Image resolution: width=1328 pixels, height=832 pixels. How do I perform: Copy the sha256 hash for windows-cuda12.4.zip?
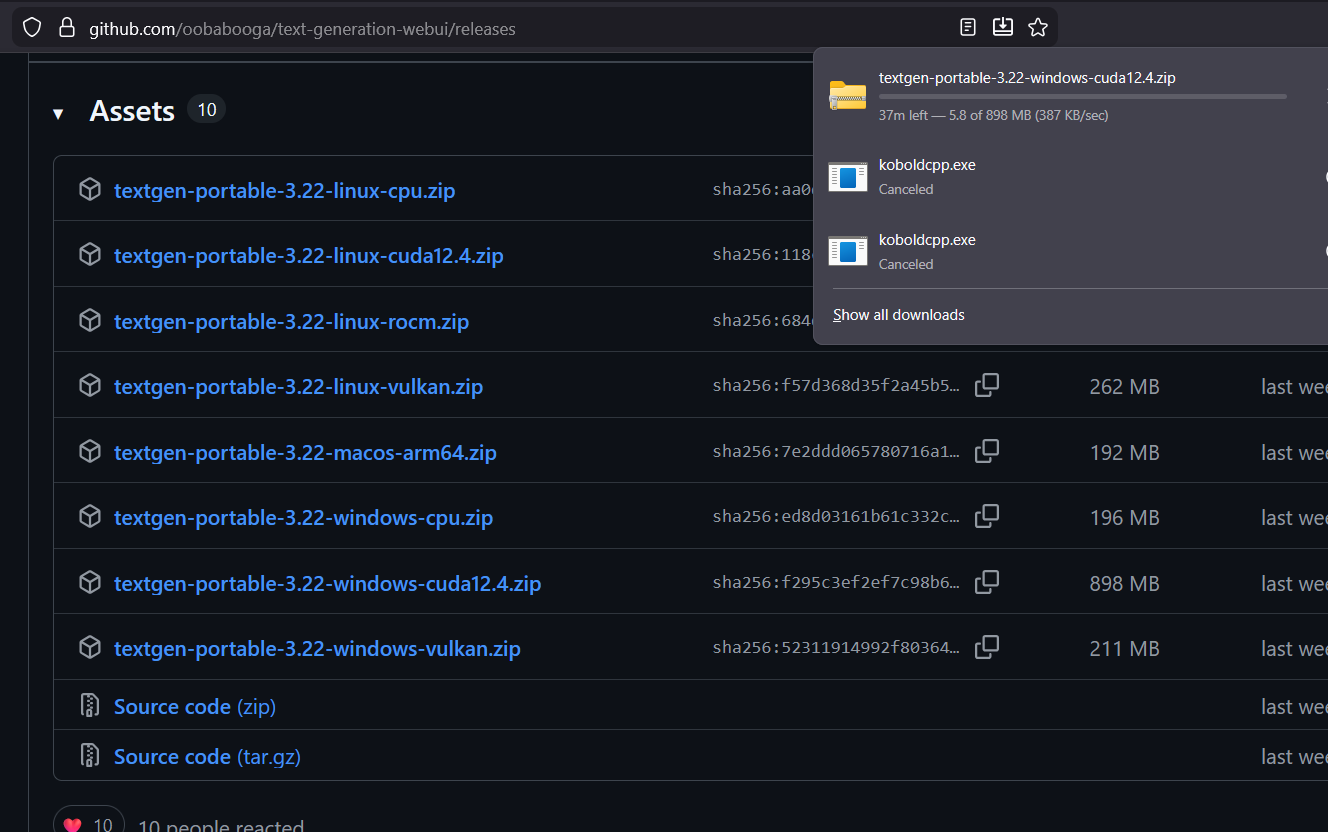coord(987,581)
